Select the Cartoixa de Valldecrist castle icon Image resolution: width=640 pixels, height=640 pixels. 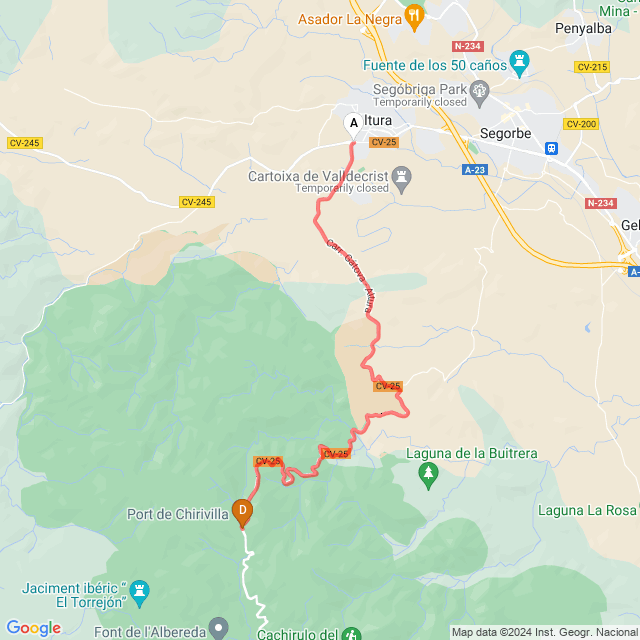click(x=402, y=180)
